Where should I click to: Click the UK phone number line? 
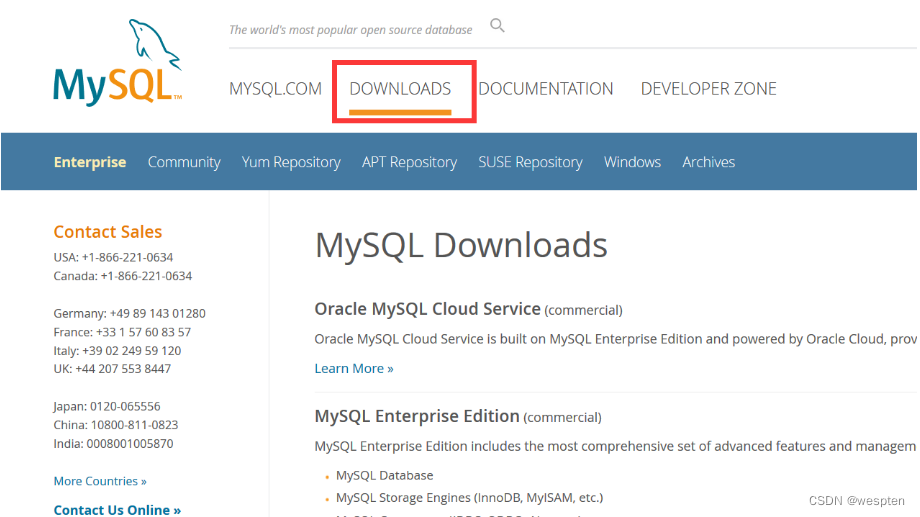click(112, 369)
